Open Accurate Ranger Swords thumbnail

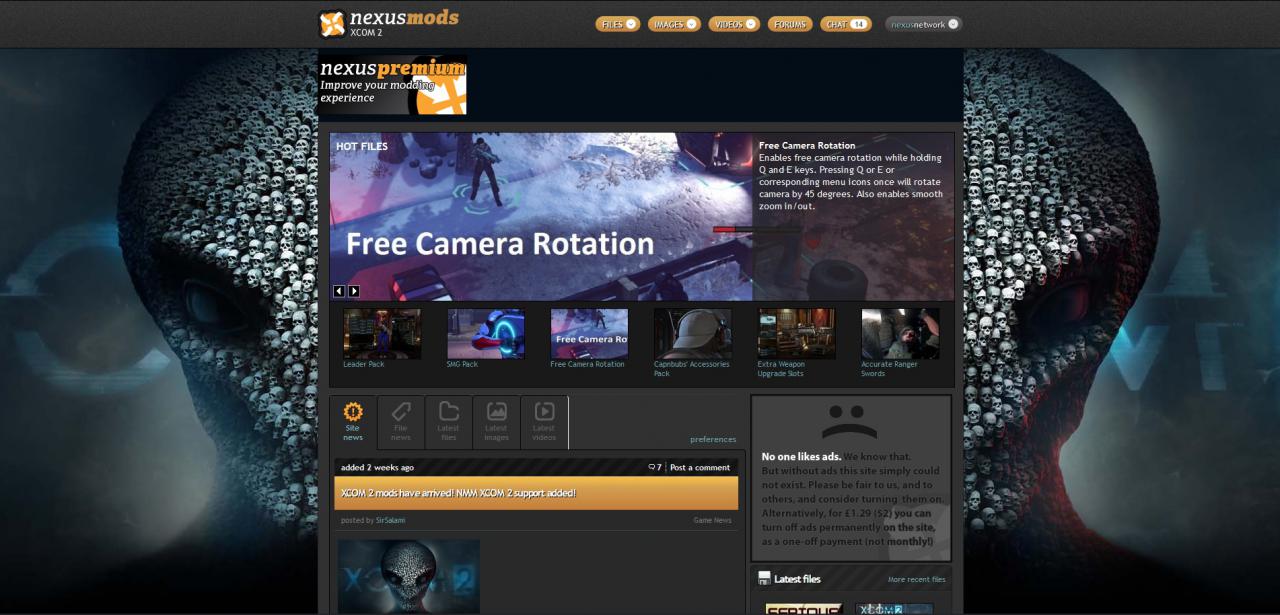tap(900, 334)
